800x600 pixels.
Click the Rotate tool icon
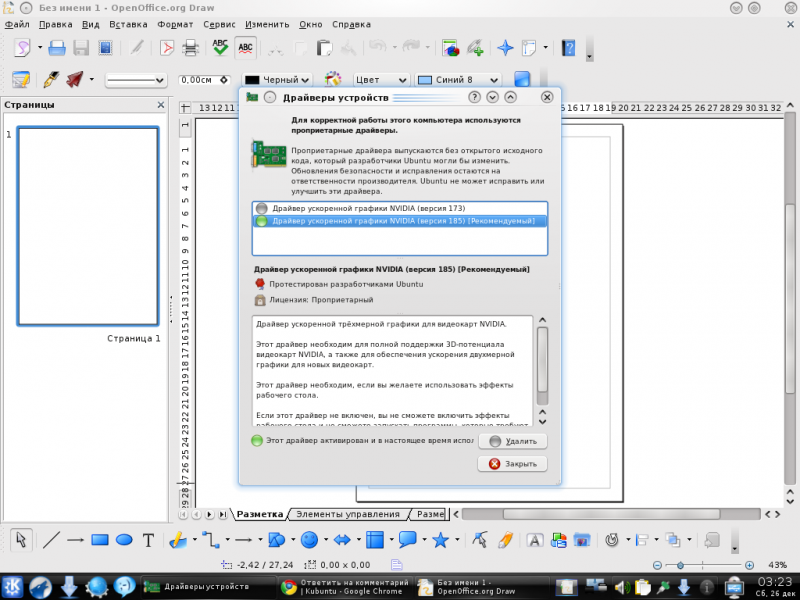click(x=611, y=540)
